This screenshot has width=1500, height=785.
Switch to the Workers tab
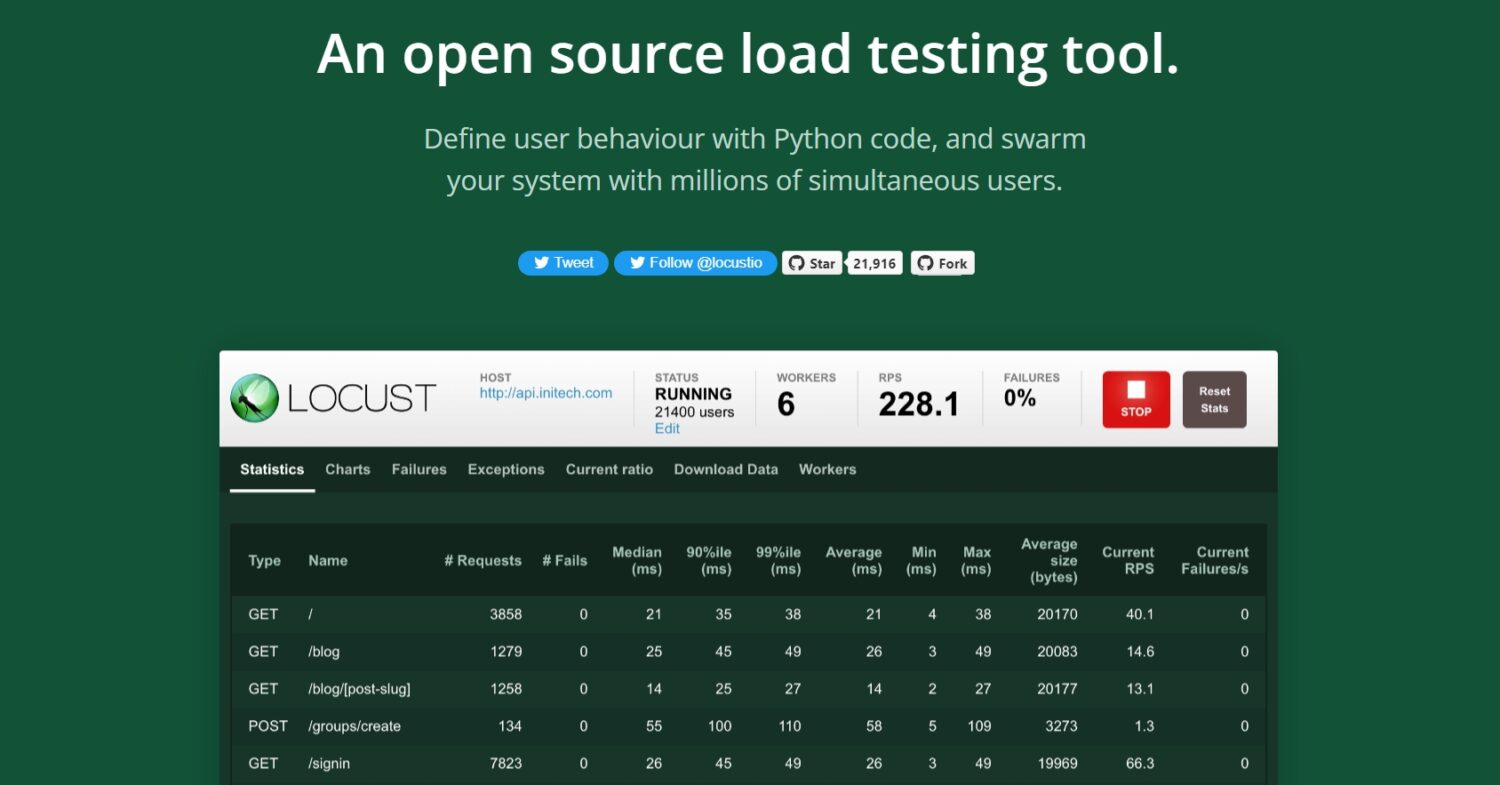coord(827,469)
